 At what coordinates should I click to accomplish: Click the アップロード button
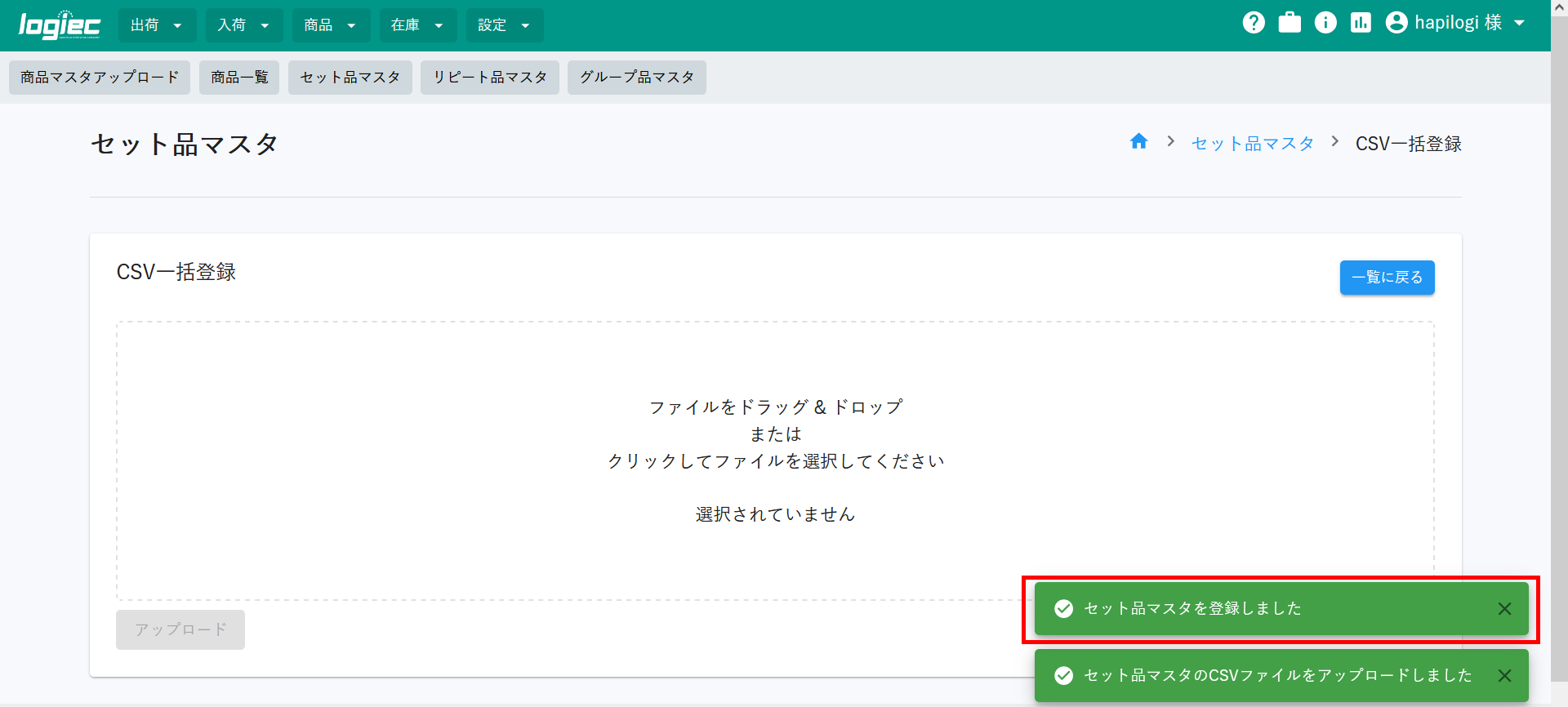[180, 630]
